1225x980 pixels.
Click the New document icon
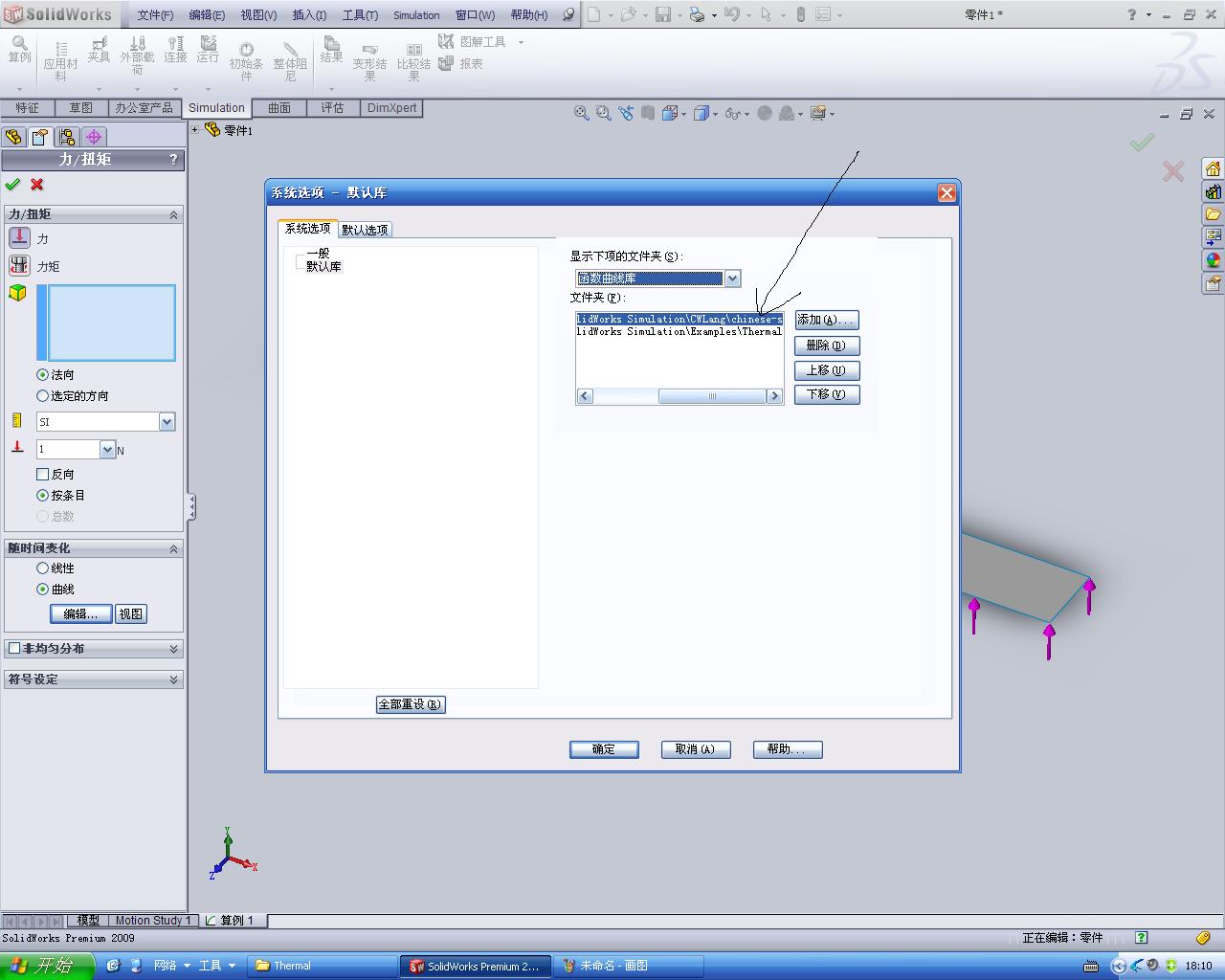pos(594,14)
